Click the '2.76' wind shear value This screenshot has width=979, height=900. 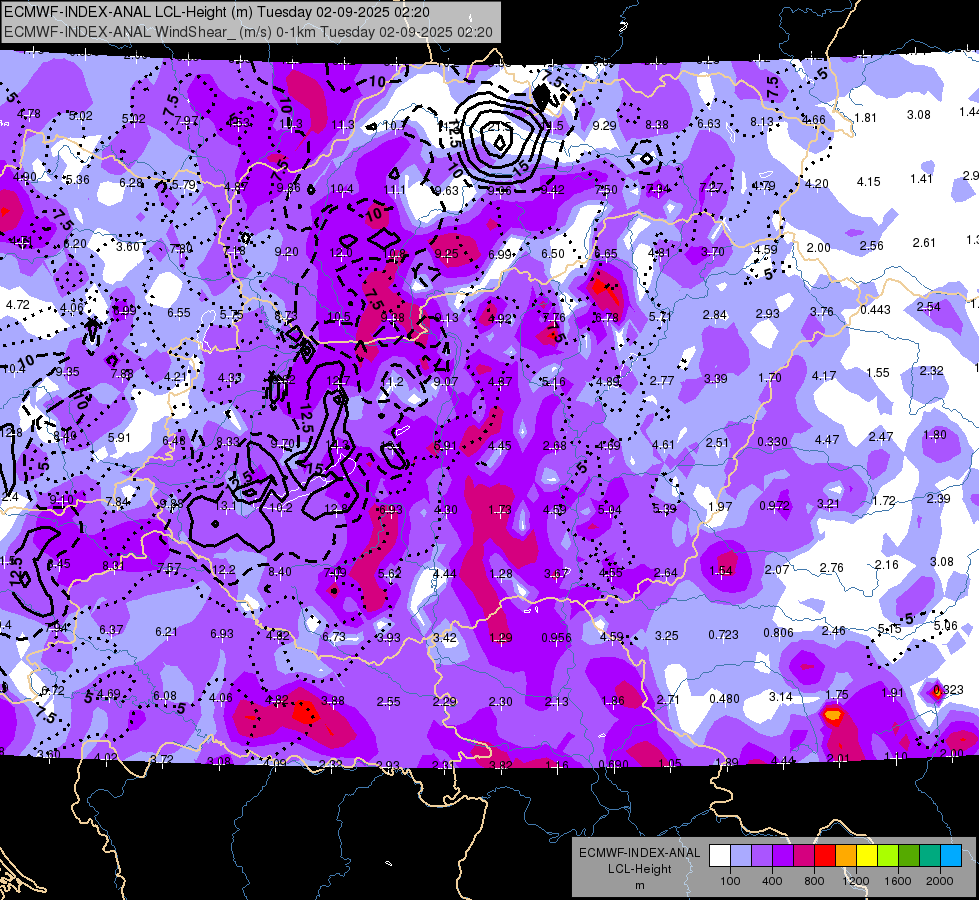click(x=832, y=567)
